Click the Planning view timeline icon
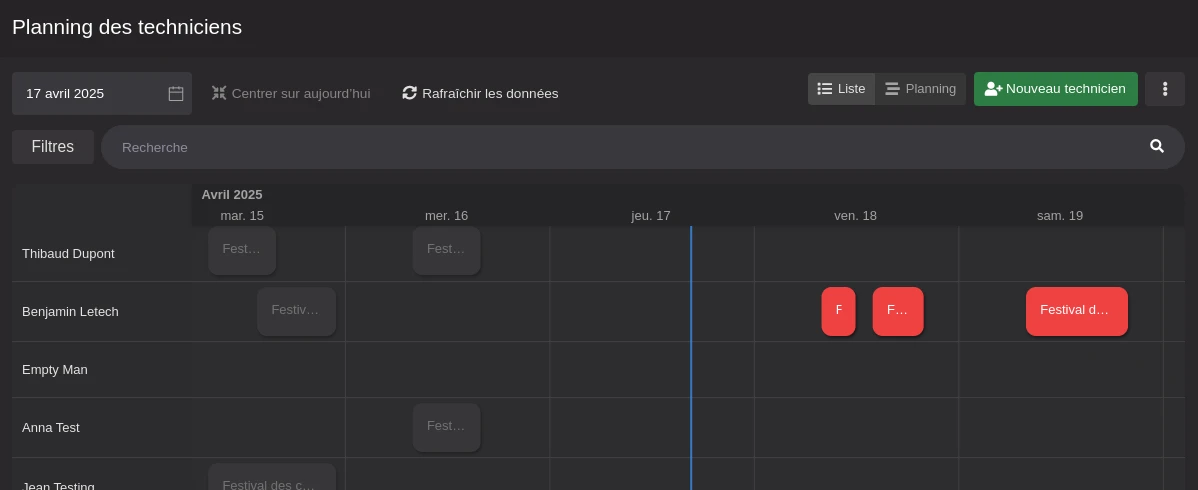 (x=892, y=89)
